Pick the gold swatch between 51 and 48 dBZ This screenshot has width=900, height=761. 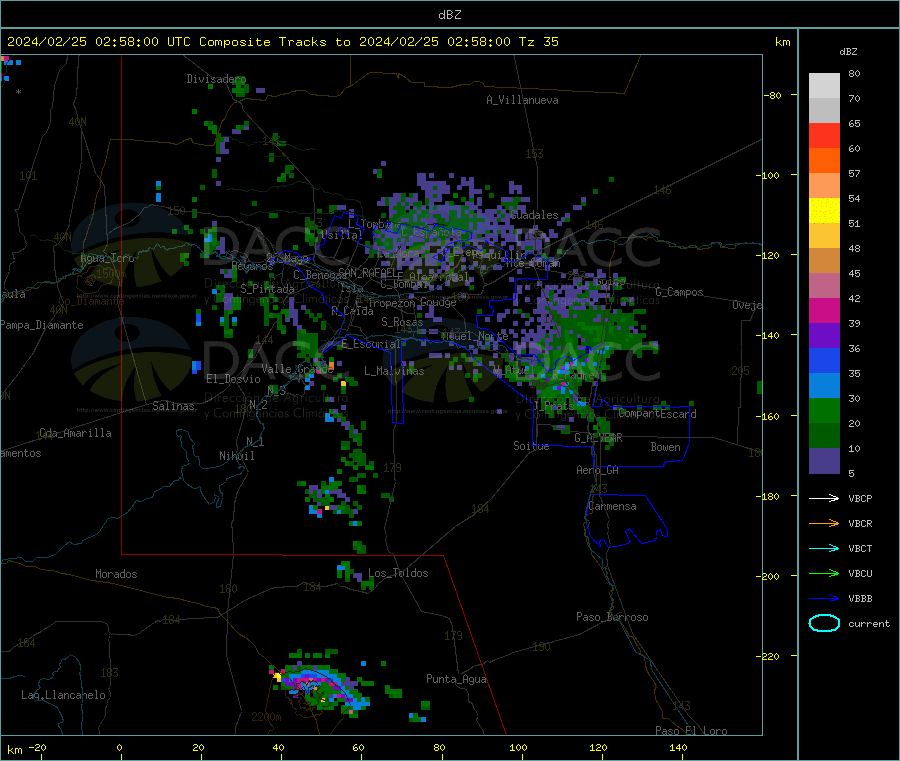824,235
